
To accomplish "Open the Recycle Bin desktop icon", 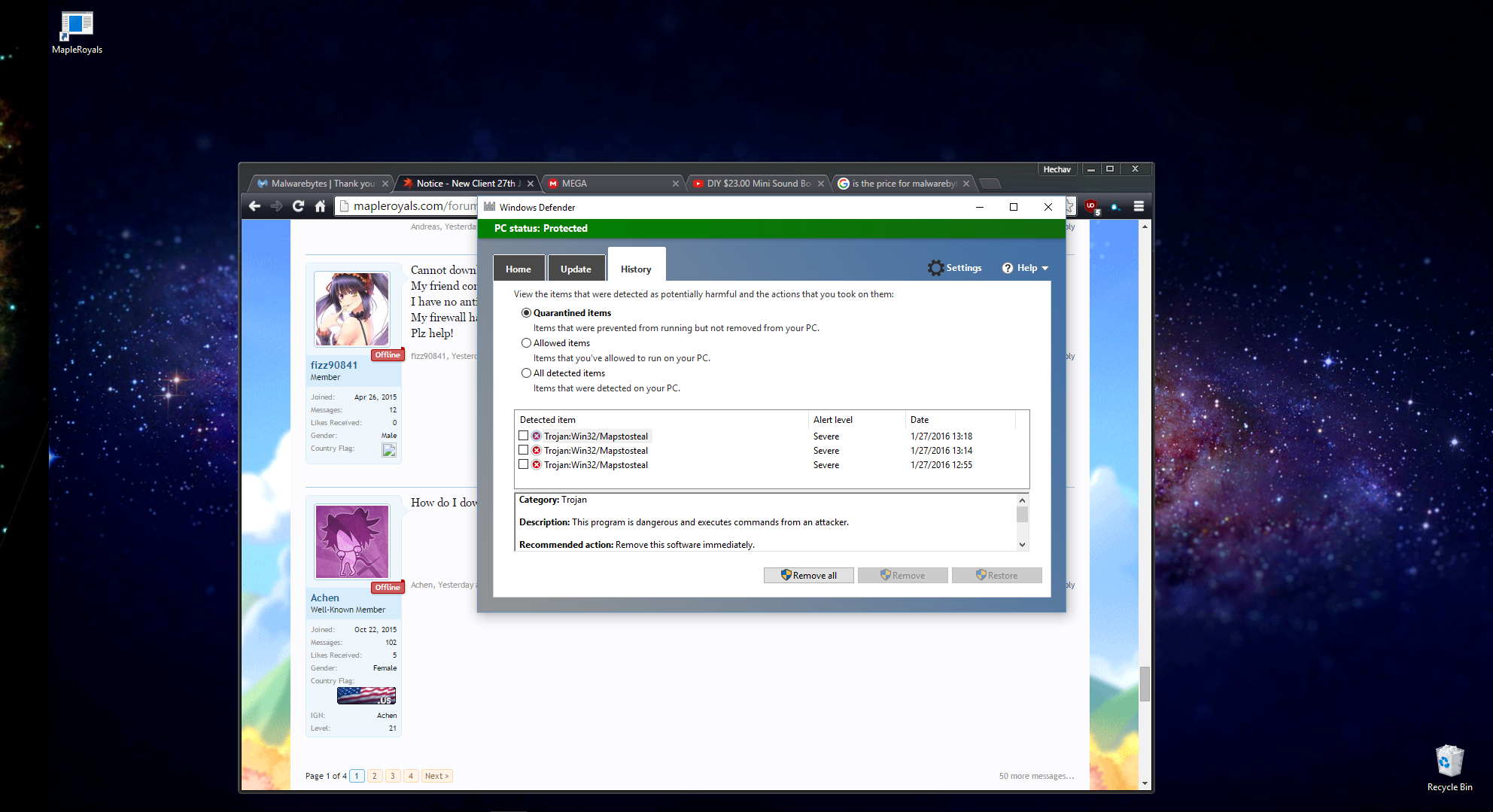I will 1449,761.
